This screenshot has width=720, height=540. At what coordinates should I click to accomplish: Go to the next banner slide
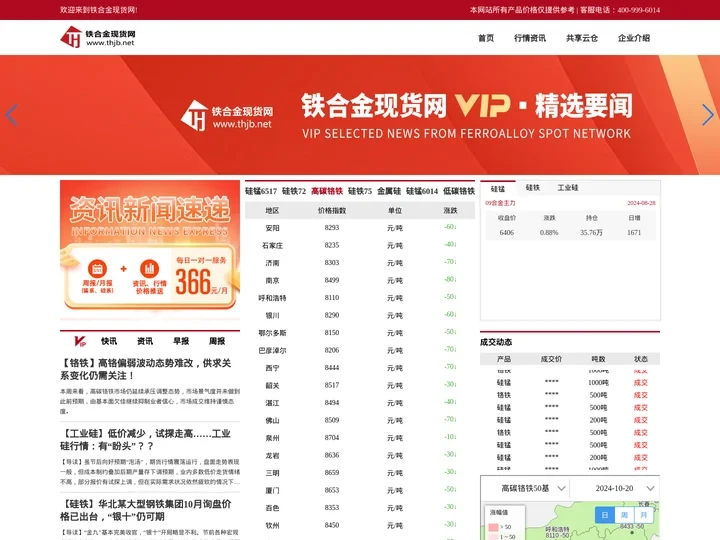[x=708, y=115]
